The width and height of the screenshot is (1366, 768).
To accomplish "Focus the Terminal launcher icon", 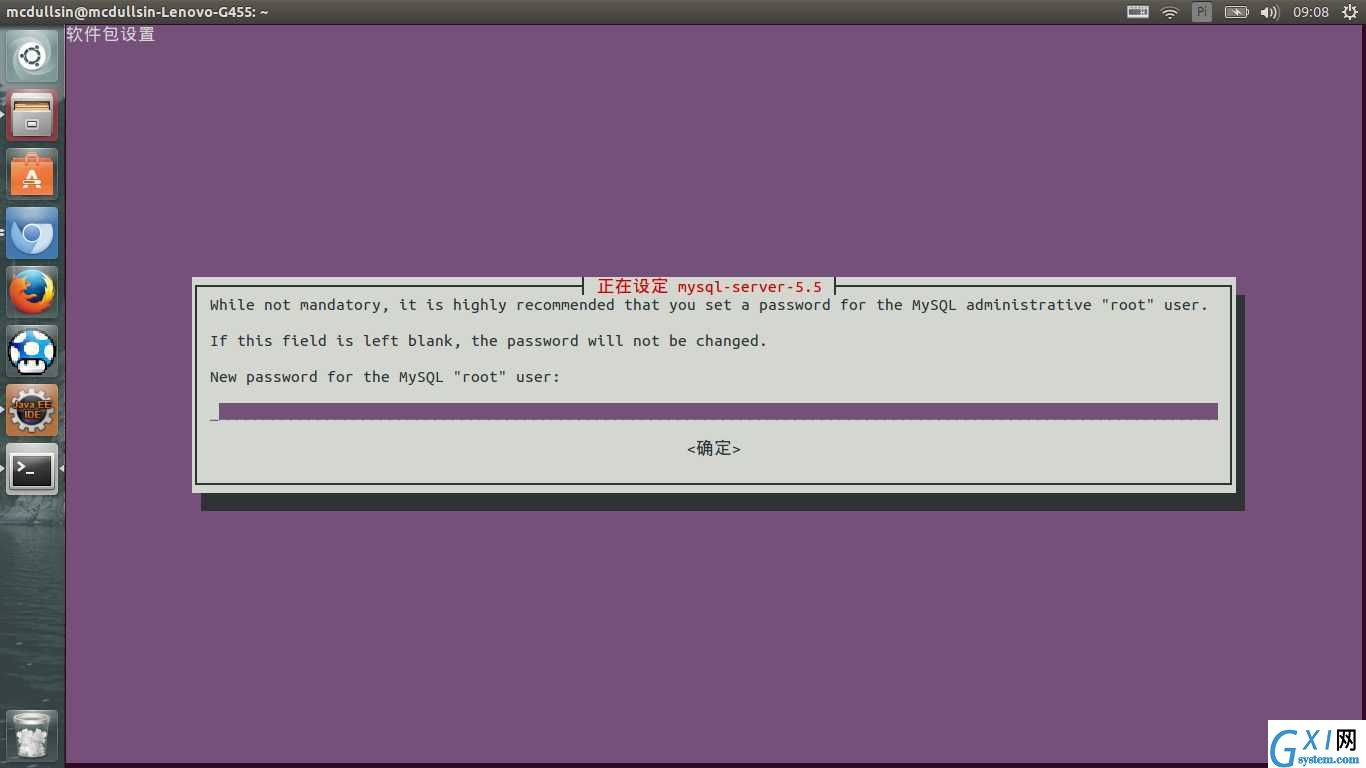I will pos(32,469).
